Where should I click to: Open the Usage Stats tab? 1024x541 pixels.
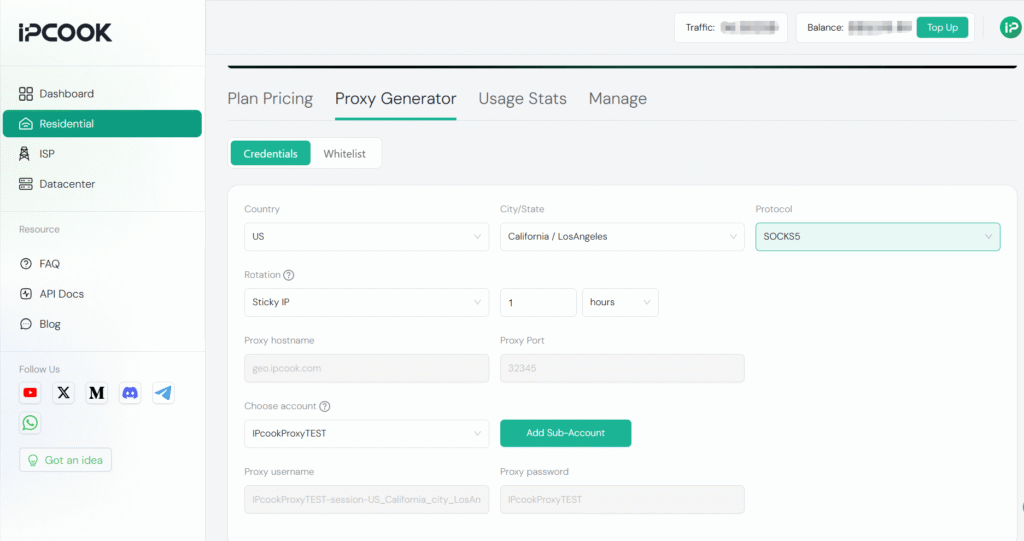(522, 98)
